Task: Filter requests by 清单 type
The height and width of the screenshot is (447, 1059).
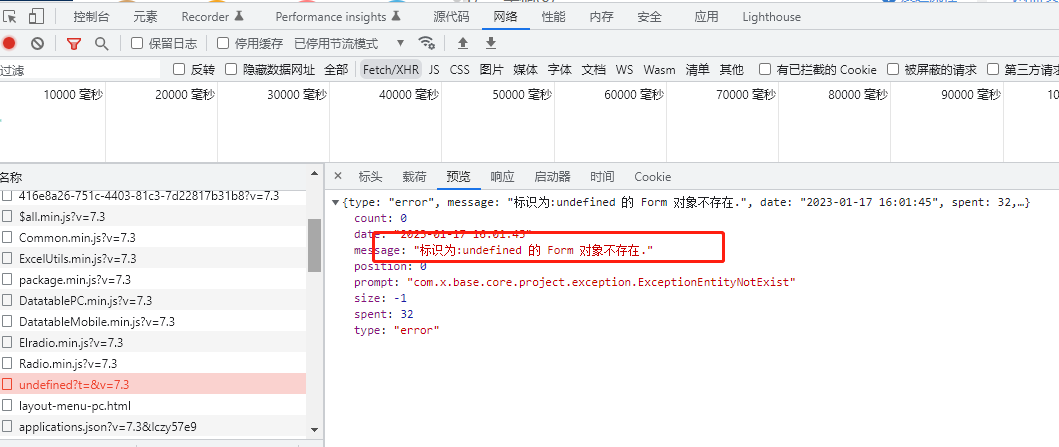Action: tap(698, 70)
